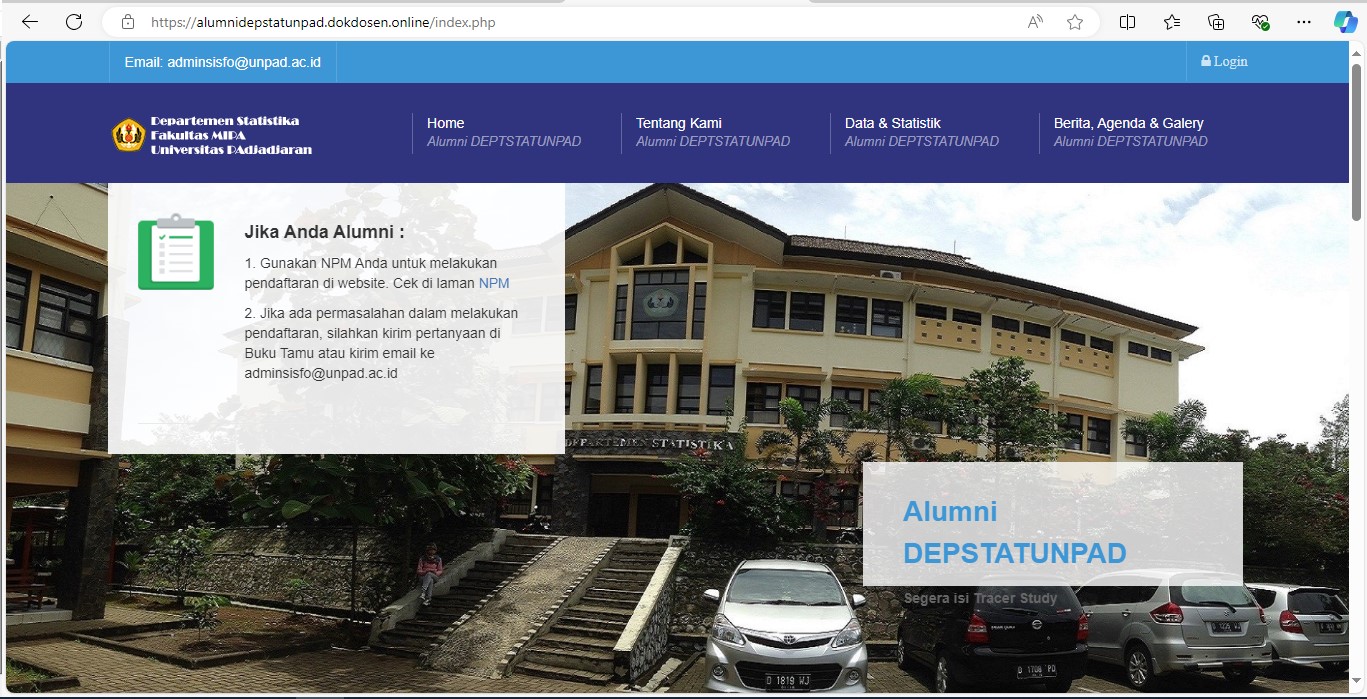
Task: Open the Tentang Kami menu
Action: tap(678, 123)
